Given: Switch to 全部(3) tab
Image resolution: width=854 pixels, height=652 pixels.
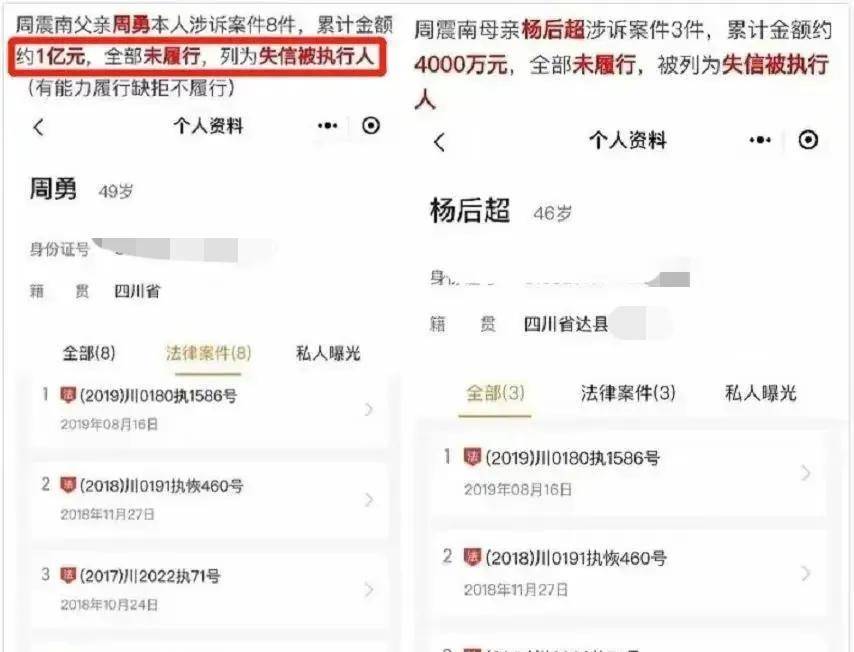Looking at the screenshot, I should coord(495,393).
